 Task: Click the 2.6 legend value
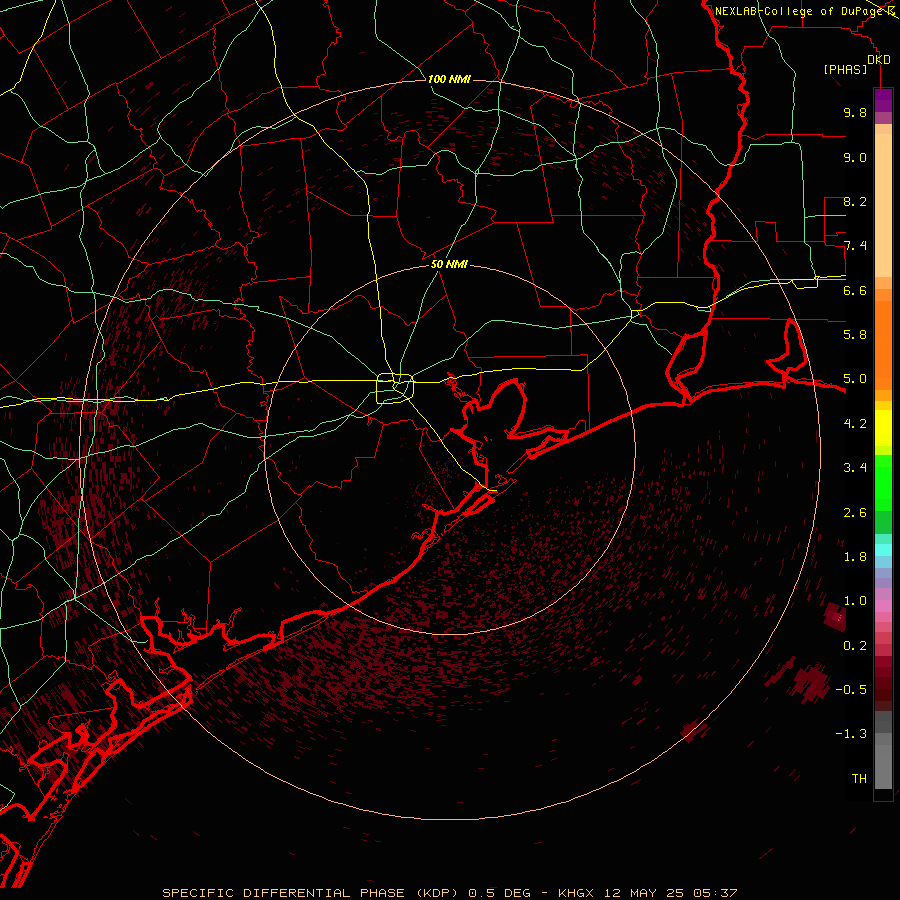[x=855, y=513]
